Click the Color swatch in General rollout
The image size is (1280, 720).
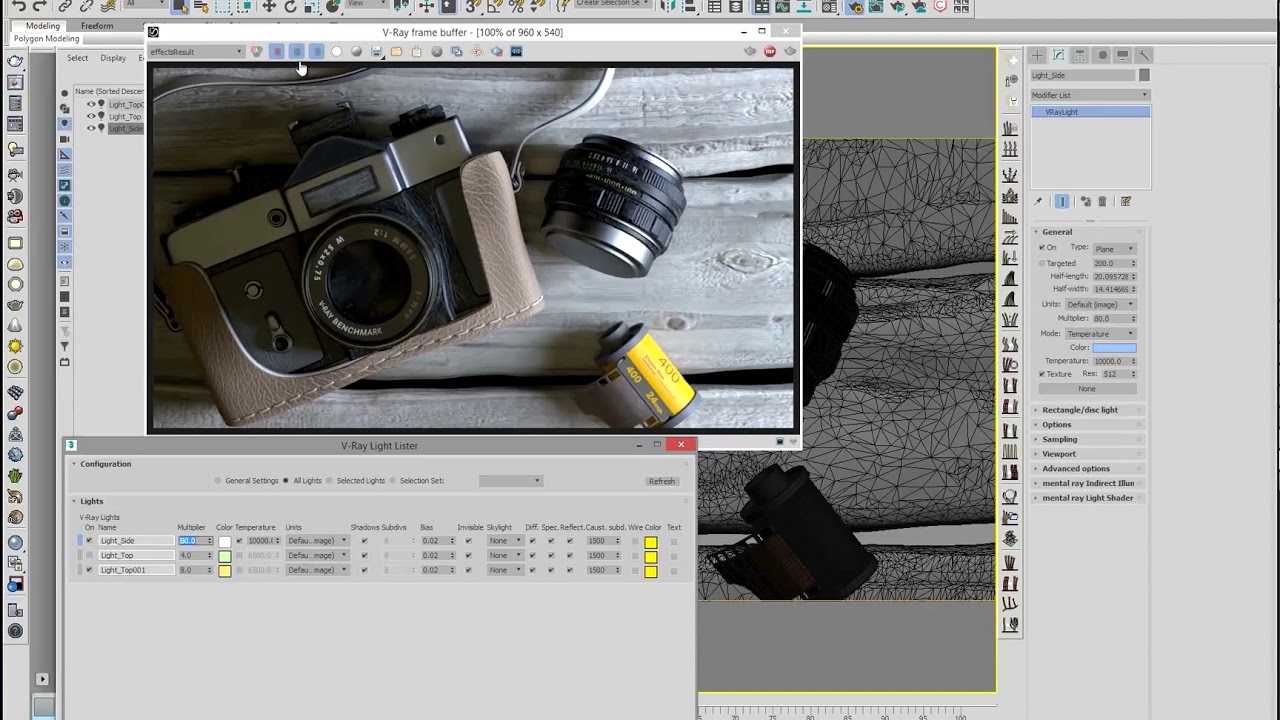pos(1114,348)
